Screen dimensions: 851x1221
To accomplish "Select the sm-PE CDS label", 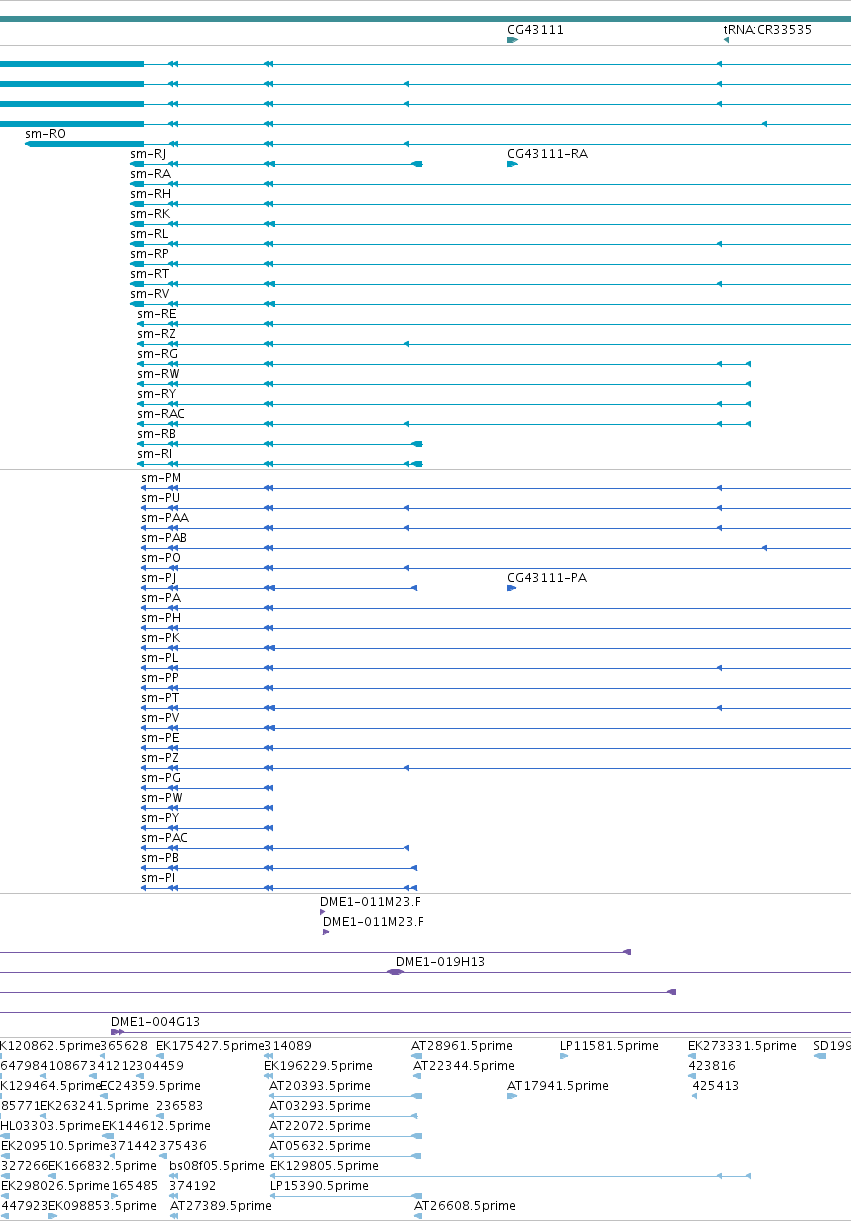I will click(160, 738).
